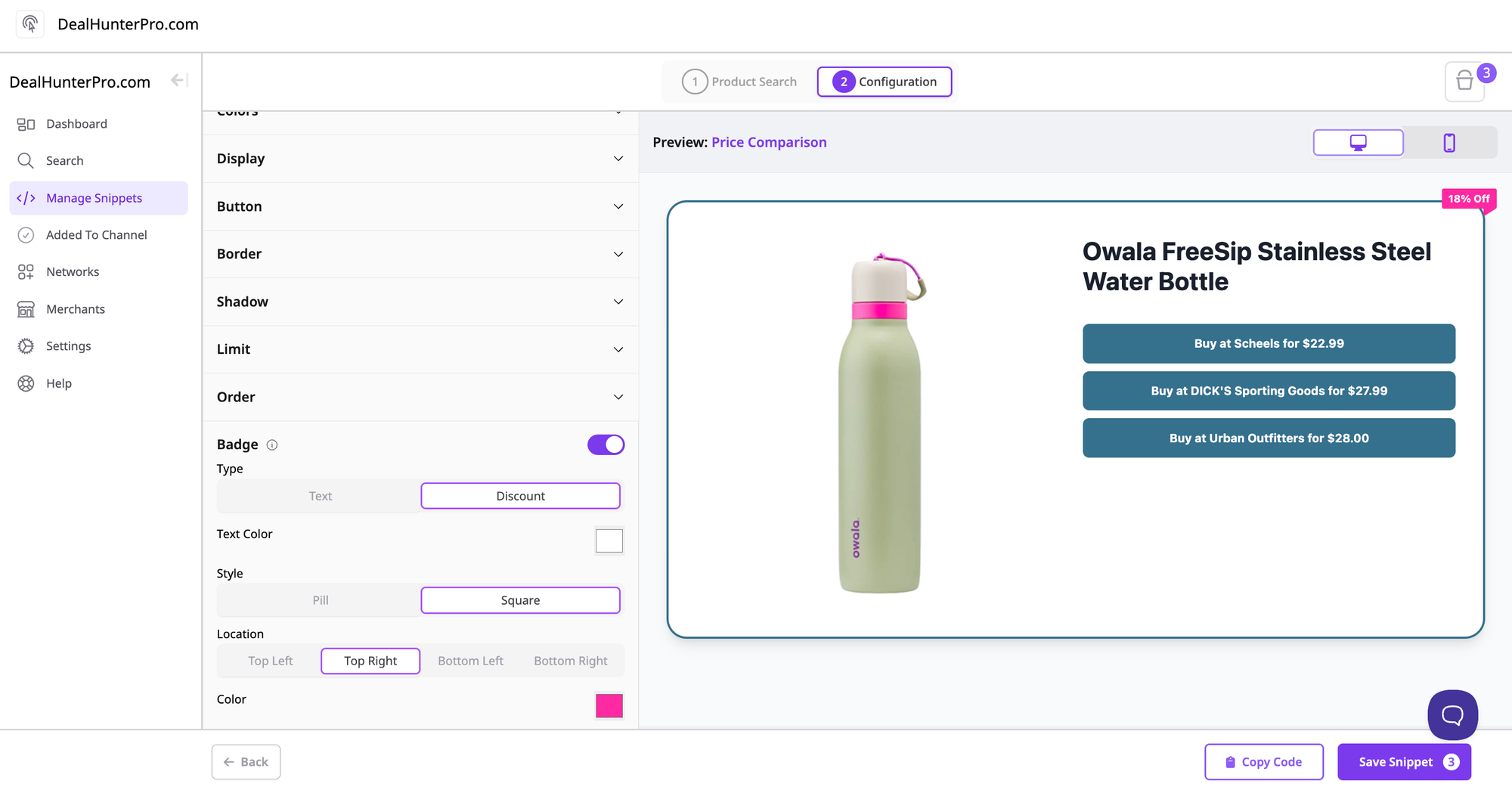The image size is (1512, 790).
Task: Open Manage Snippets page
Action: click(x=99, y=198)
